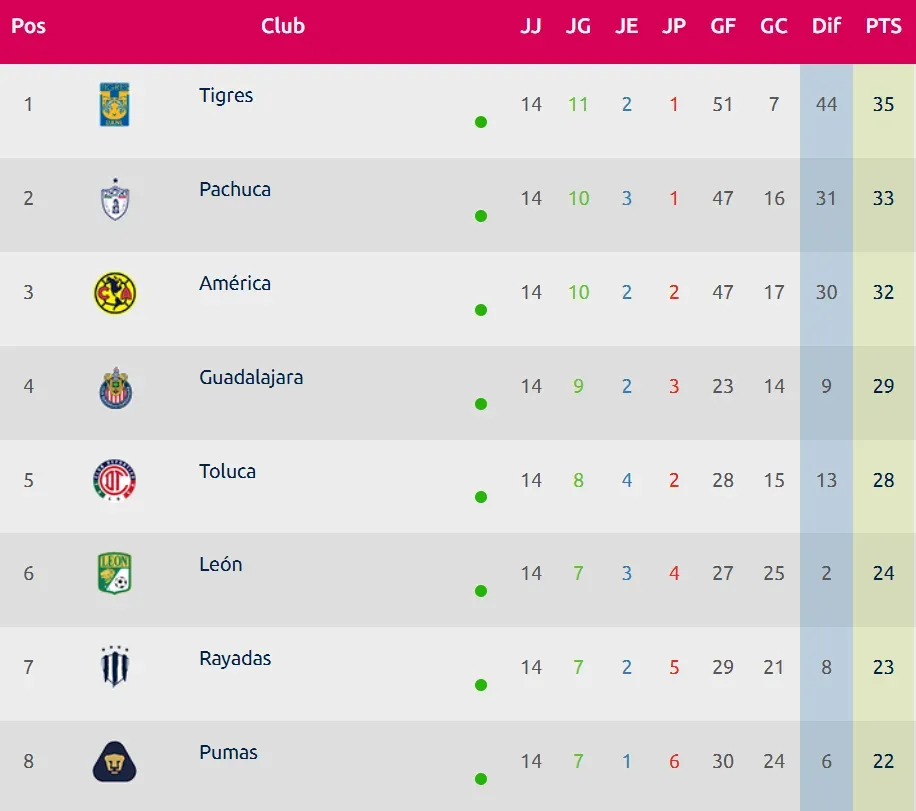The image size is (916, 811).
Task: Select the PTS column header
Action: coord(883,27)
